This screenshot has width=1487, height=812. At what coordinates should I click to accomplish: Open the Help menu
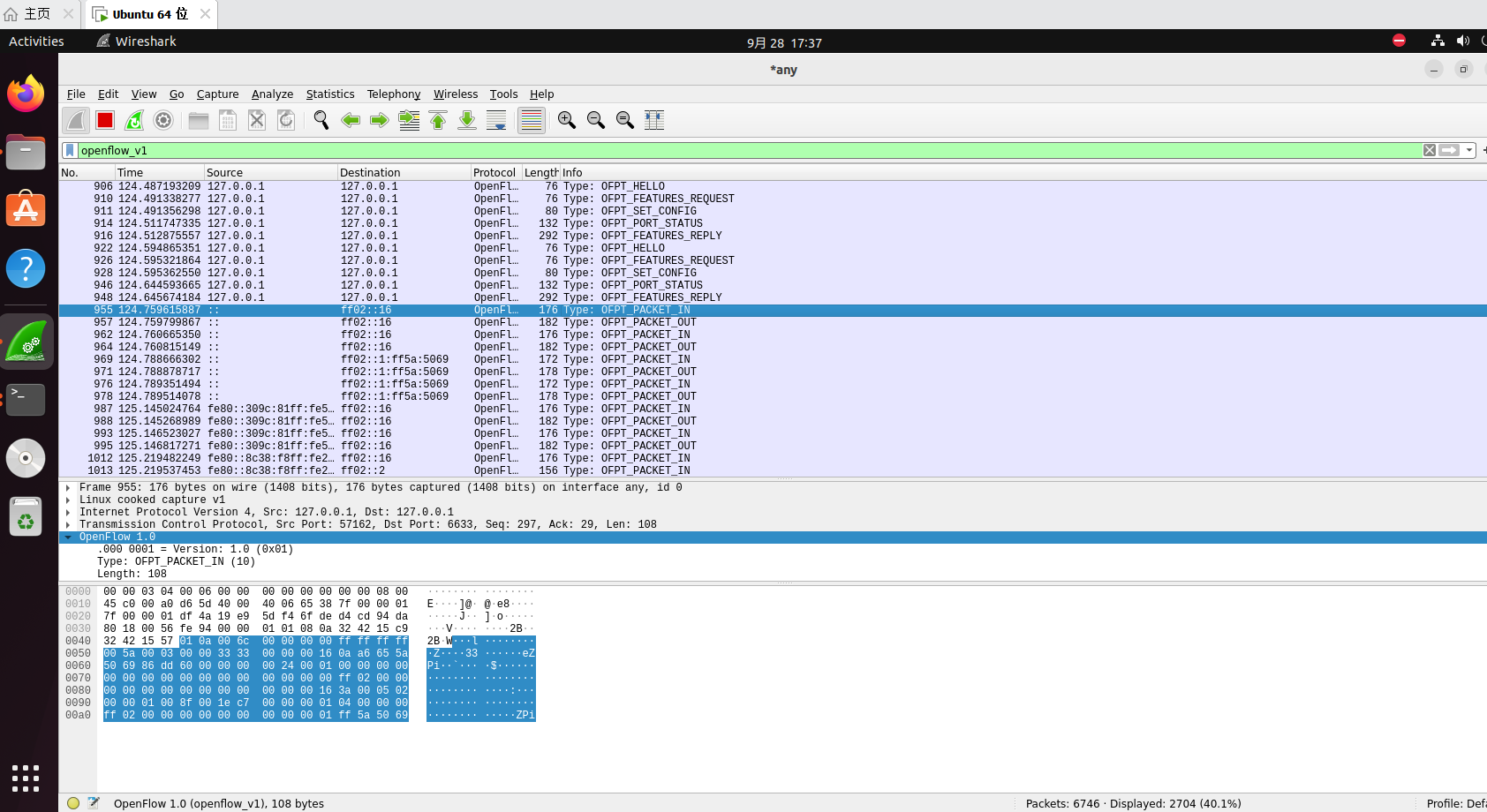(542, 94)
